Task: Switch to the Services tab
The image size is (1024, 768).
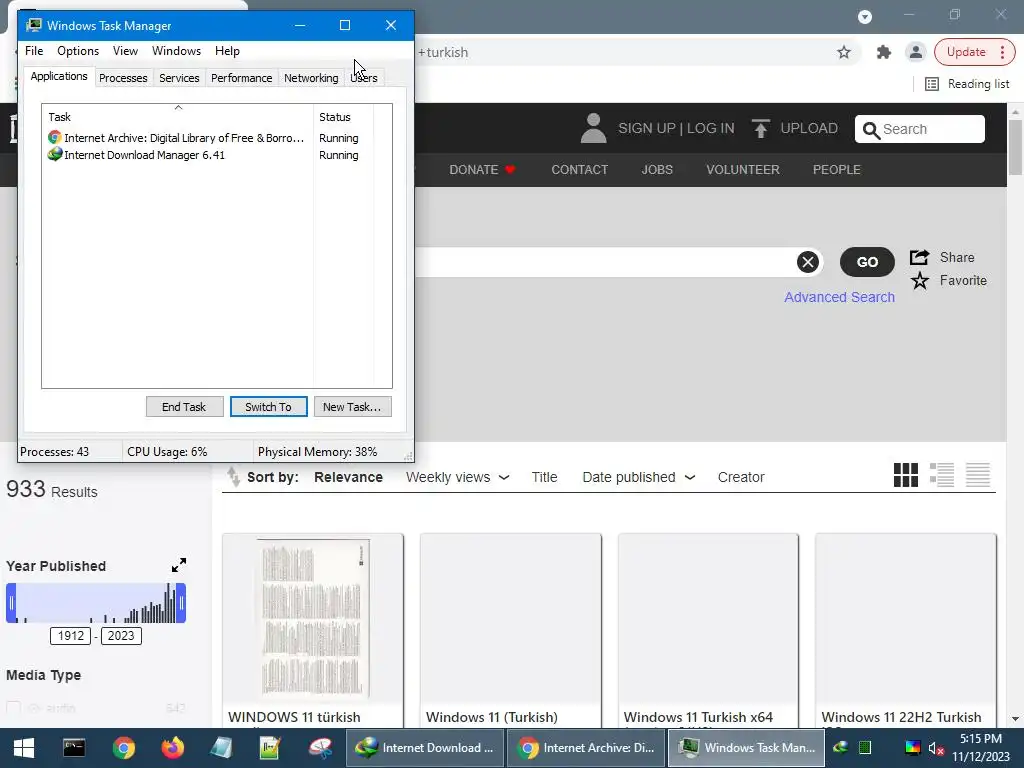Action: point(179,78)
